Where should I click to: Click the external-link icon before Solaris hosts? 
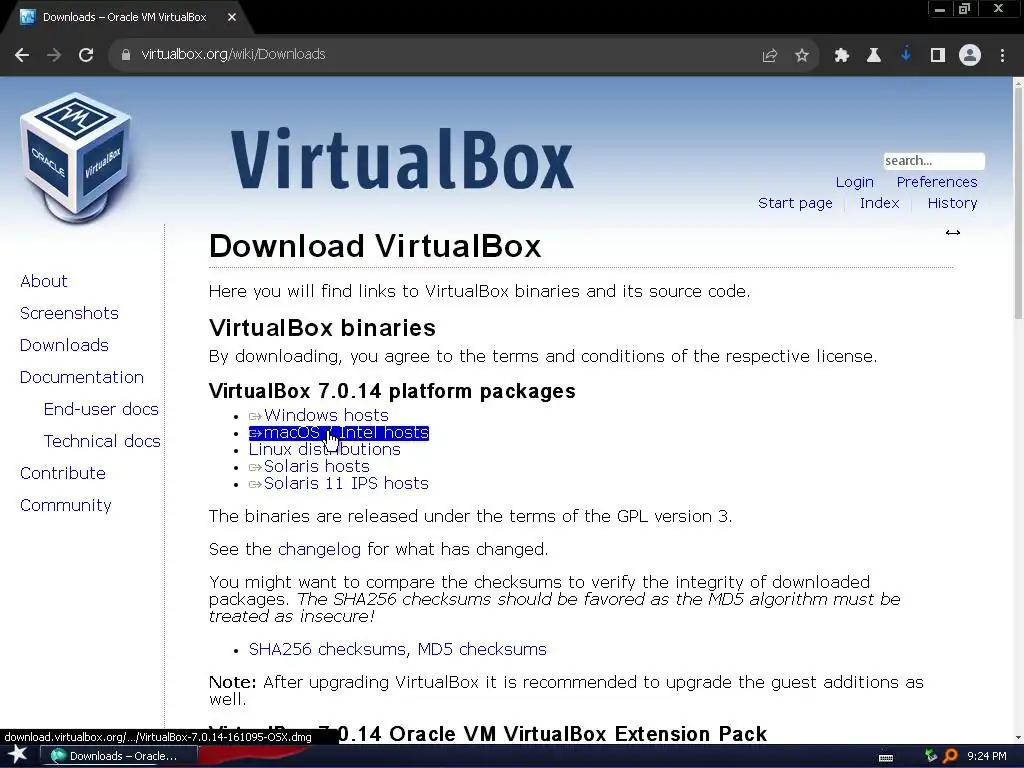click(255, 468)
